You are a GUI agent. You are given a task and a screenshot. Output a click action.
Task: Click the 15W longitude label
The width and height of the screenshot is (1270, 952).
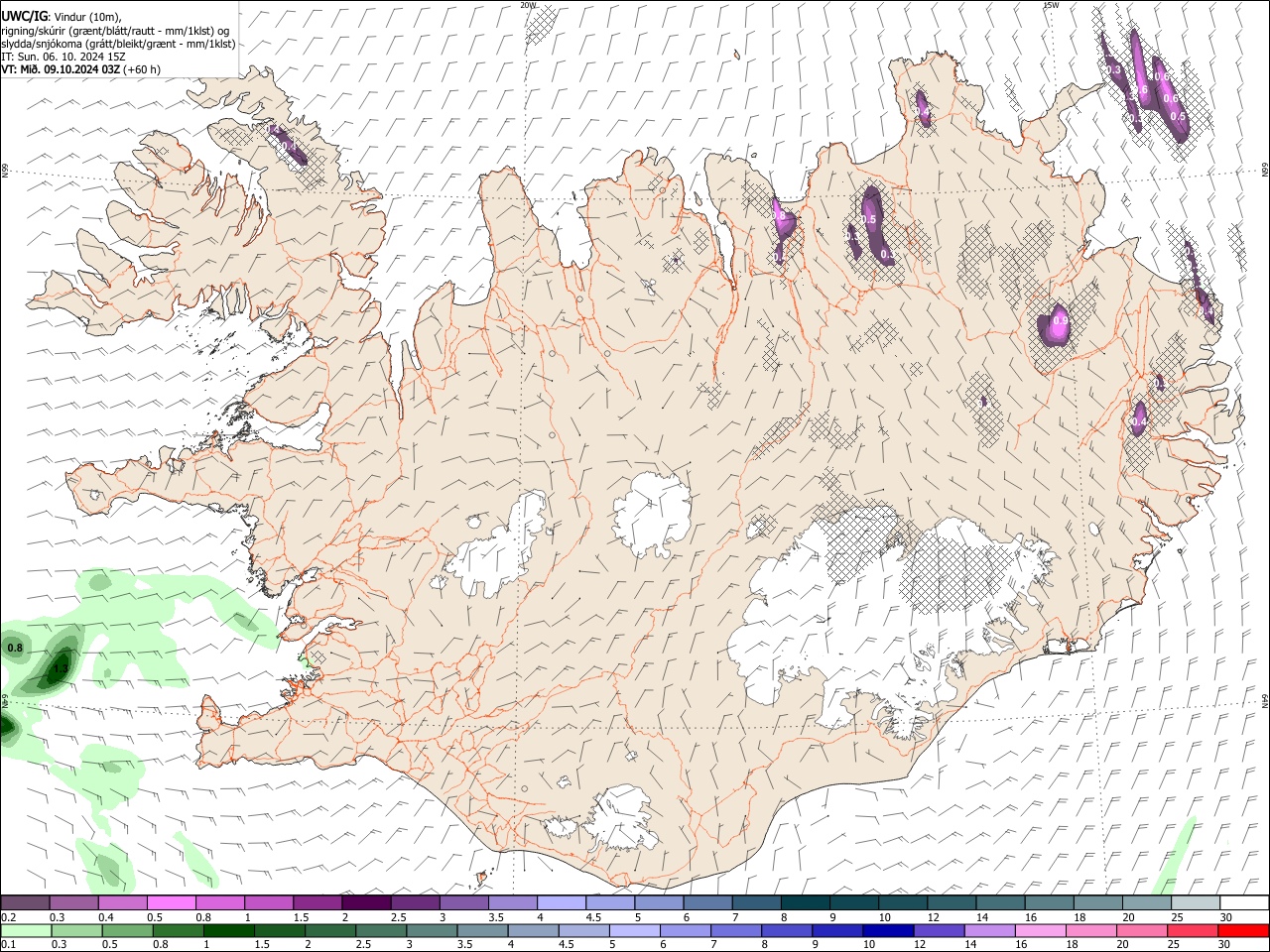[1051, 5]
